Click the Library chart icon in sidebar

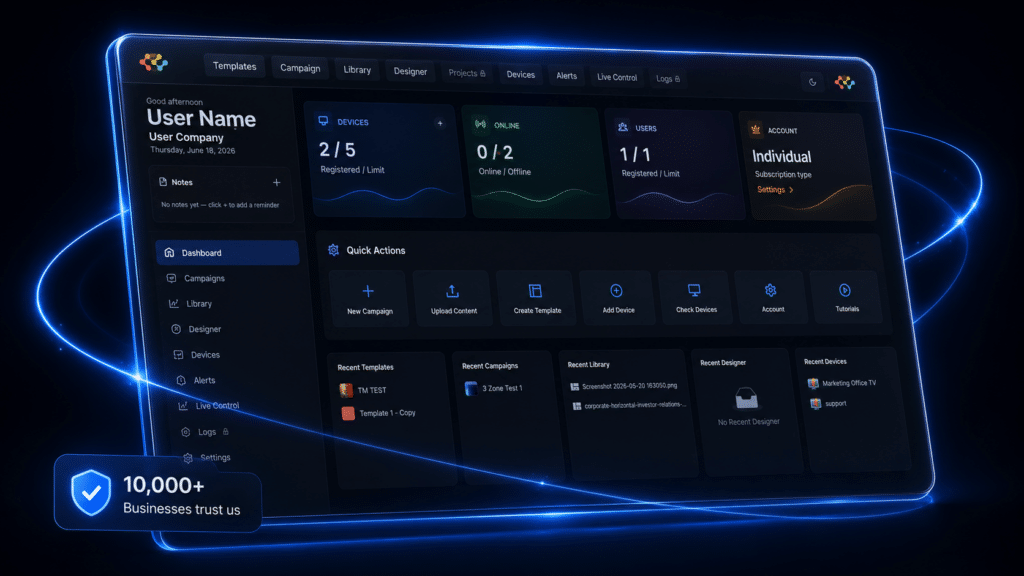pos(174,303)
